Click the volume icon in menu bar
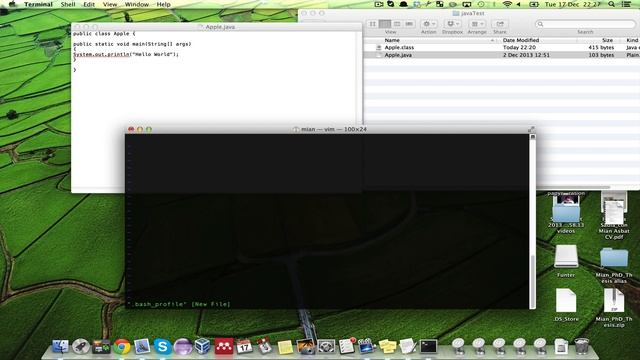The image size is (640, 360). click(x=518, y=4)
